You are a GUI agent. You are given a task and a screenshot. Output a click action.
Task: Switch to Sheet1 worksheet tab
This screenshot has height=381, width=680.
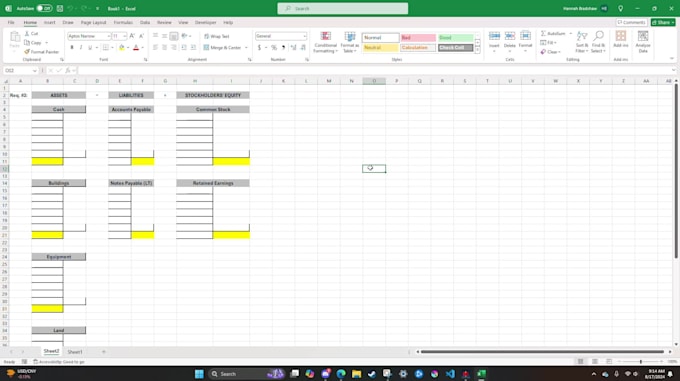coord(75,352)
